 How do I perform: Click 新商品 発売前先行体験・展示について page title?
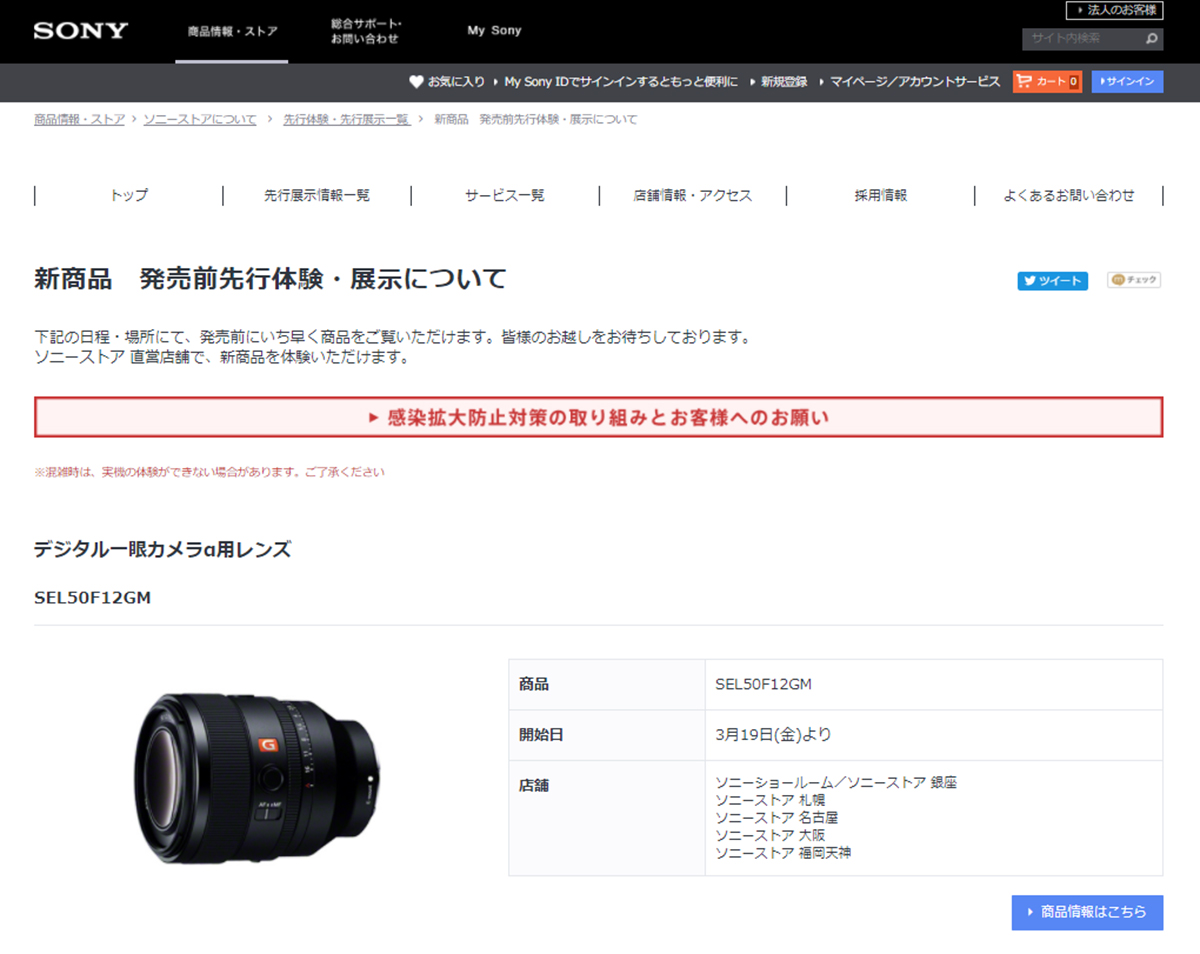tap(270, 279)
